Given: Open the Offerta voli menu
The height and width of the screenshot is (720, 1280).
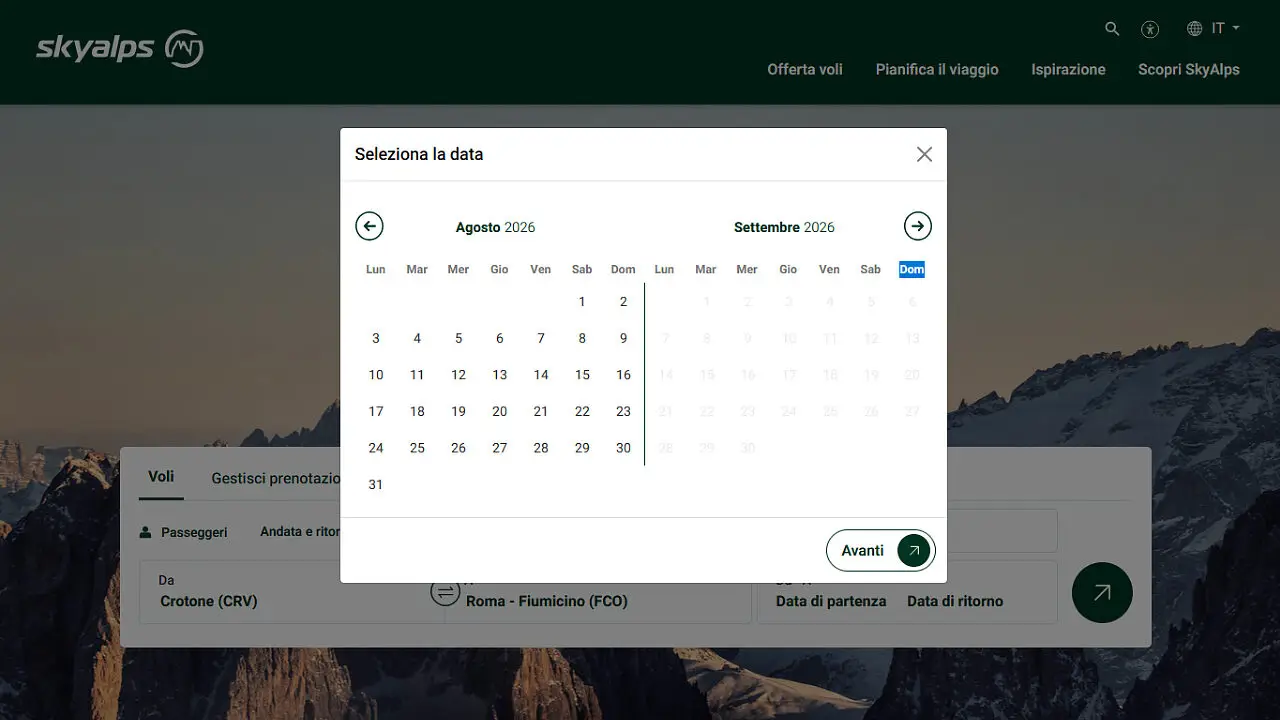Looking at the screenshot, I should 805,69.
